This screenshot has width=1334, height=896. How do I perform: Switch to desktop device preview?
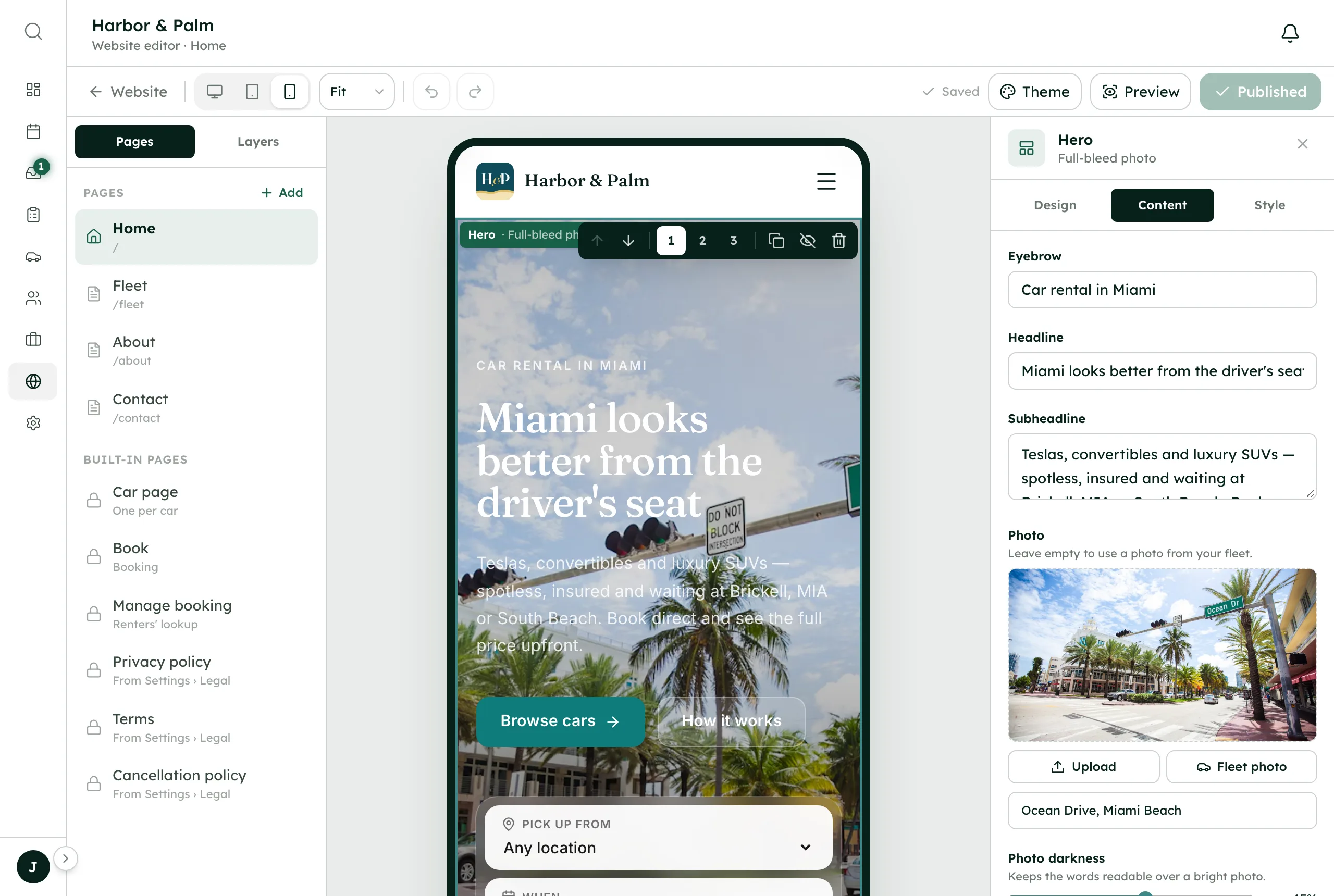[x=214, y=92]
